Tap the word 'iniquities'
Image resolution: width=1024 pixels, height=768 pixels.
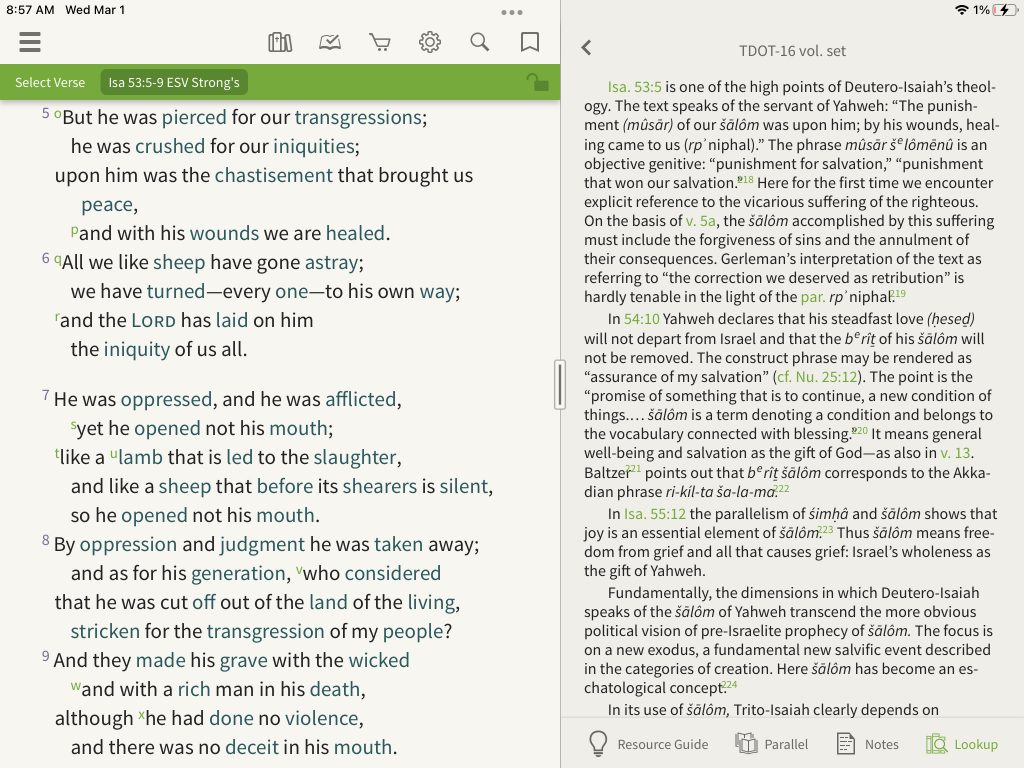tap(313, 146)
